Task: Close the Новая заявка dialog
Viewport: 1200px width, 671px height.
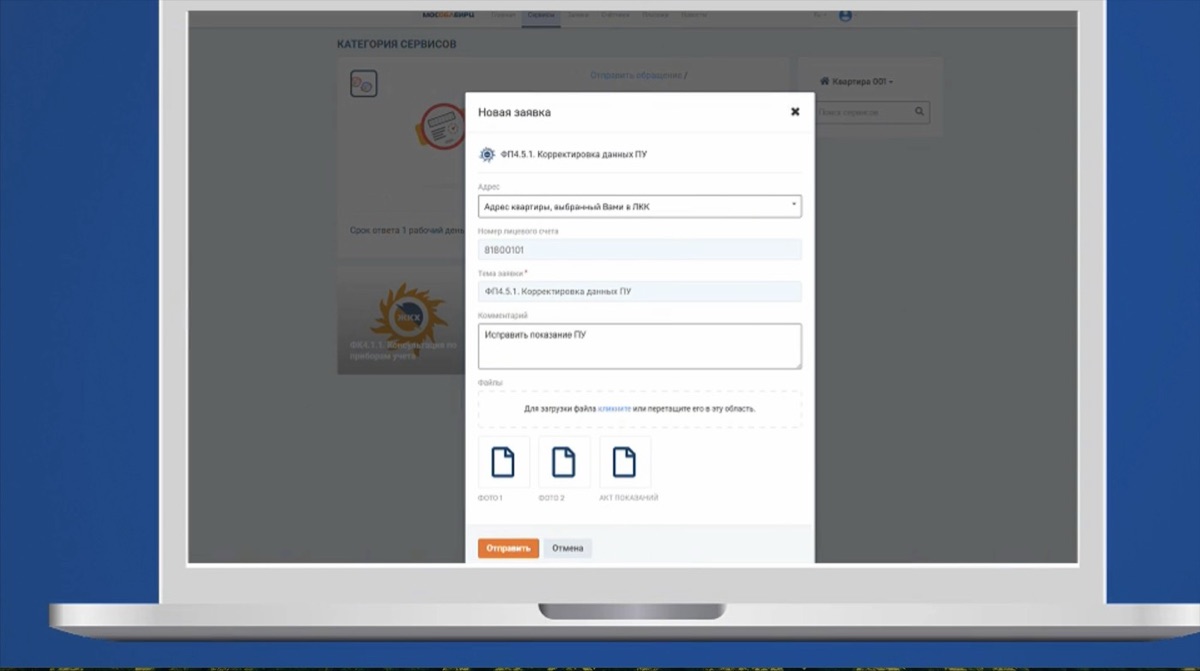Action: pyautogui.click(x=795, y=112)
